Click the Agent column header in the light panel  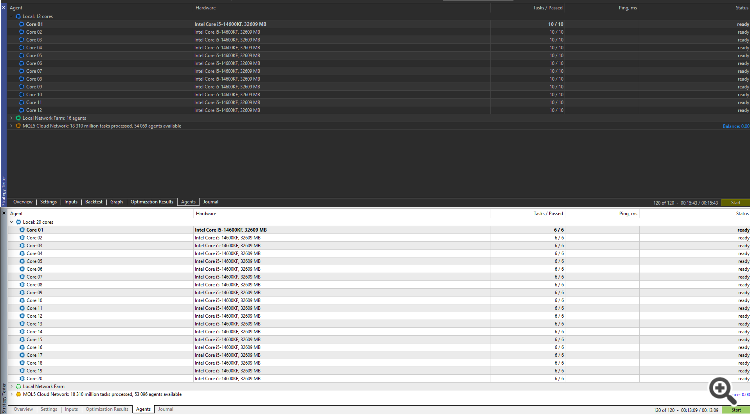[x=16, y=214]
